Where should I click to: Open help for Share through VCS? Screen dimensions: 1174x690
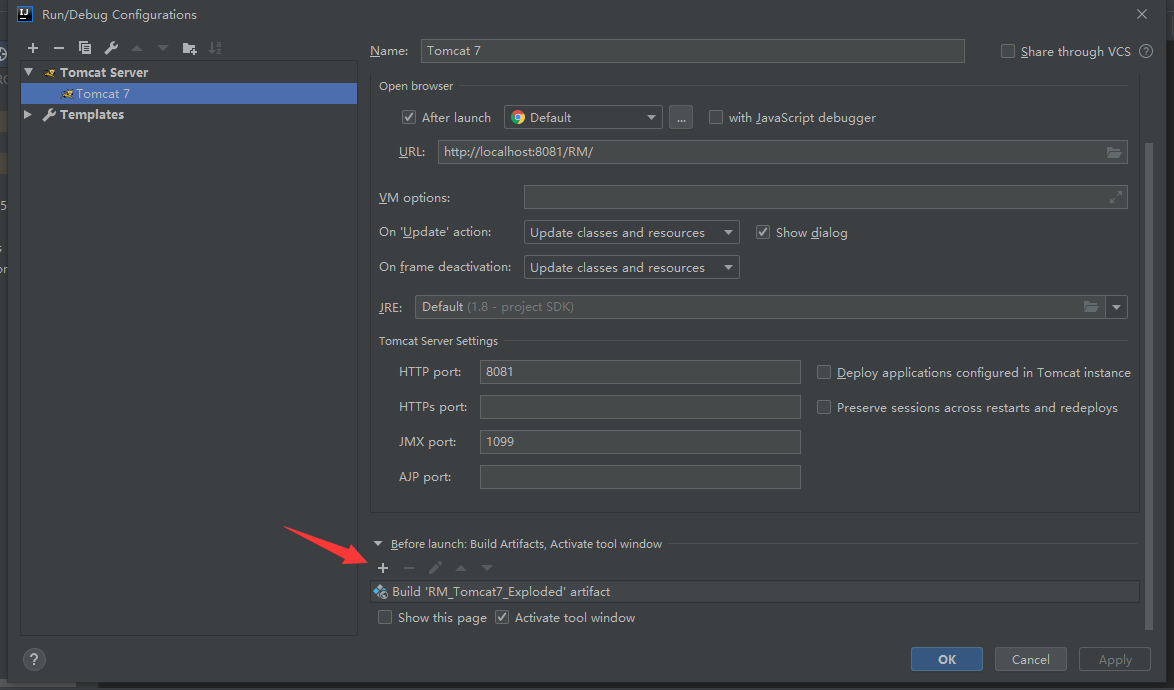pos(1146,51)
